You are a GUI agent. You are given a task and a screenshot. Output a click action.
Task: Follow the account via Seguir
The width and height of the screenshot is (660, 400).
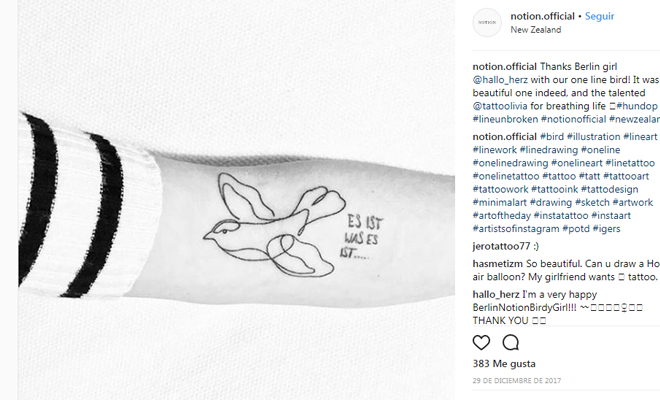(x=599, y=16)
